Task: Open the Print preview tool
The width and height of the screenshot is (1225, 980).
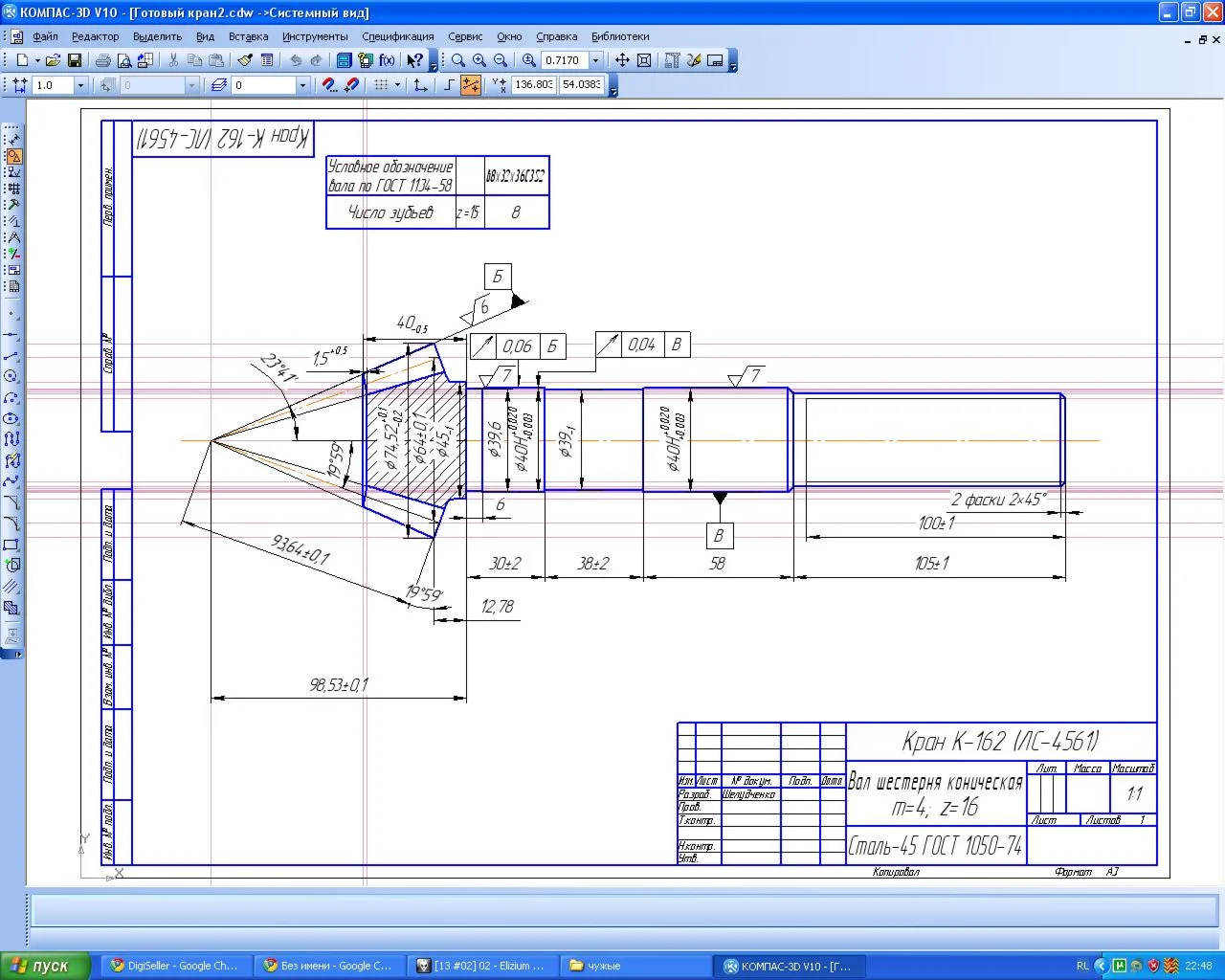Action: click(123, 60)
